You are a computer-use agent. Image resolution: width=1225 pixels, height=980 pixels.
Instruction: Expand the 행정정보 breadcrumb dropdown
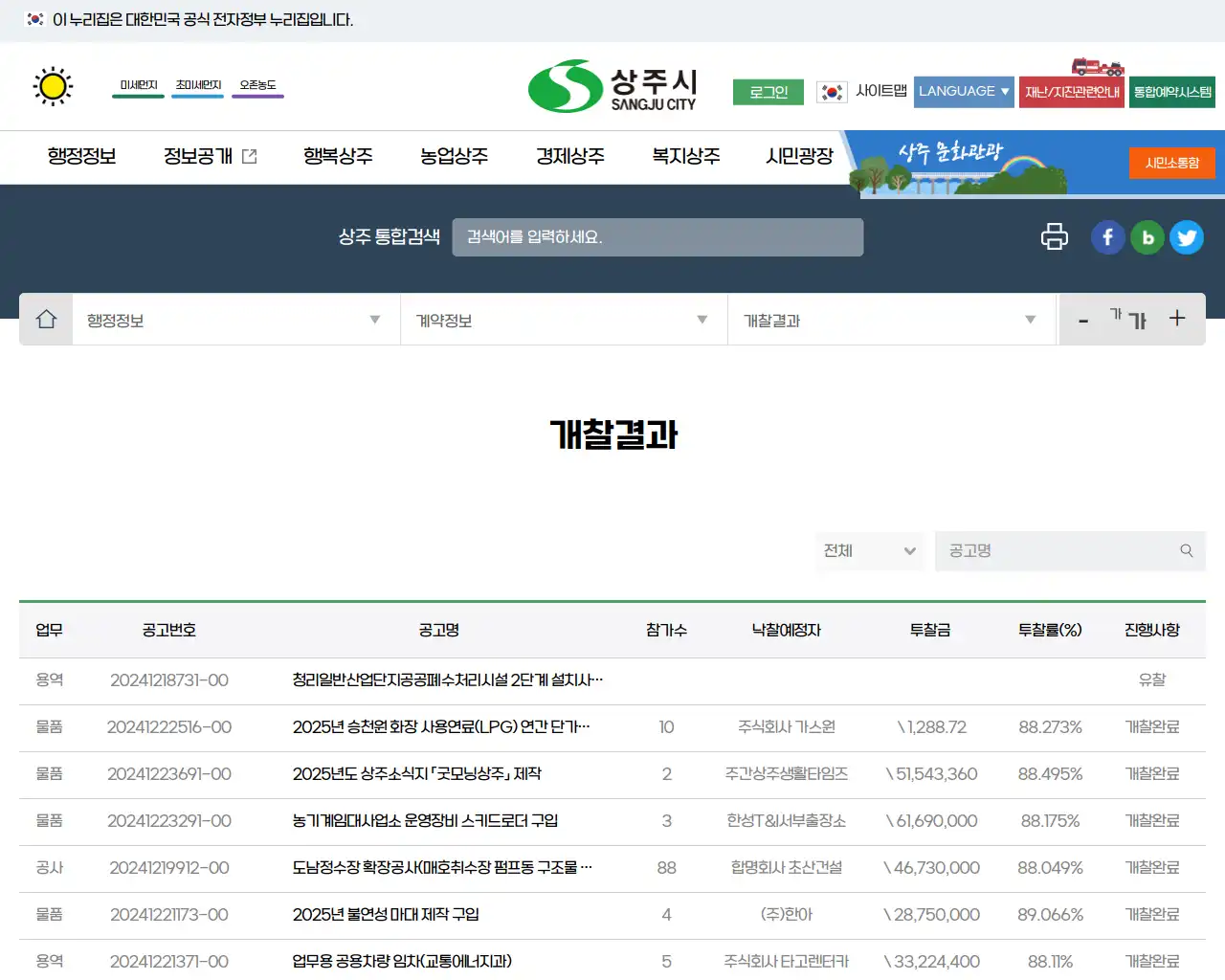236,320
